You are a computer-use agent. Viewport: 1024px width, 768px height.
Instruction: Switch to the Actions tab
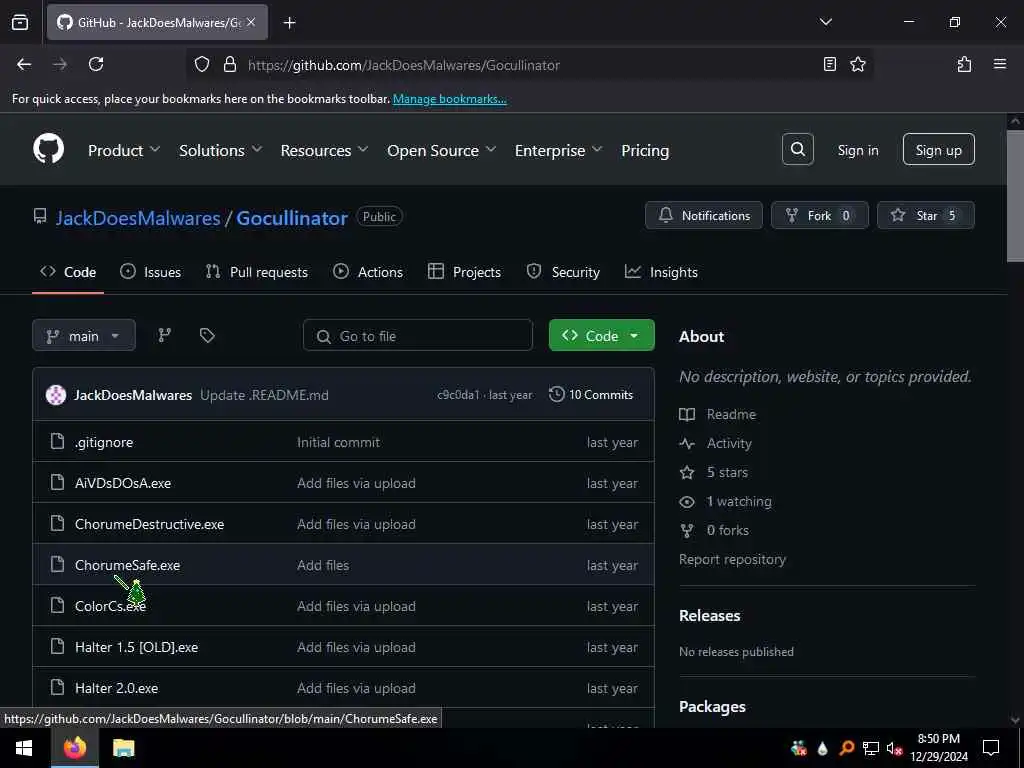[368, 272]
